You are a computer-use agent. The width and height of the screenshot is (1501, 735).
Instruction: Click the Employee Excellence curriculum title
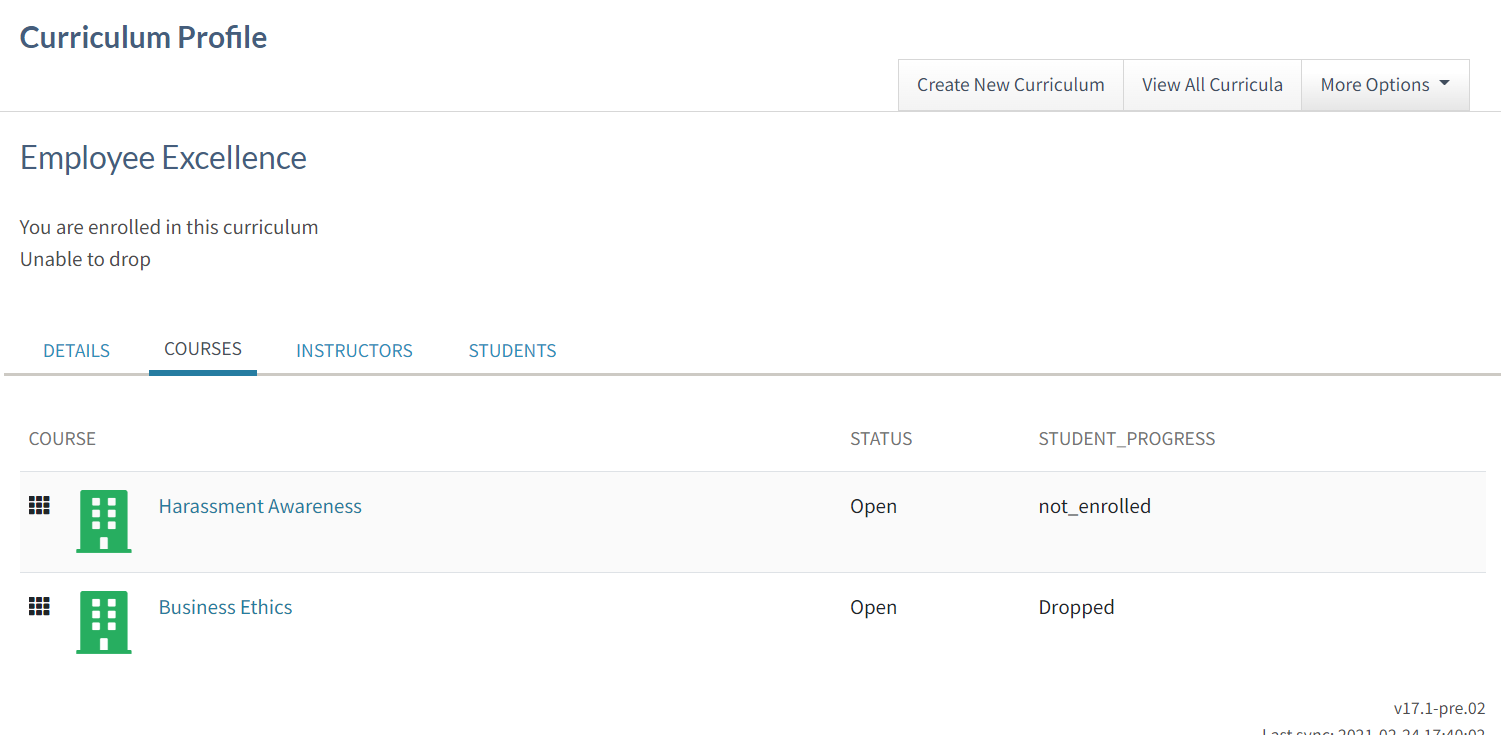tap(163, 158)
